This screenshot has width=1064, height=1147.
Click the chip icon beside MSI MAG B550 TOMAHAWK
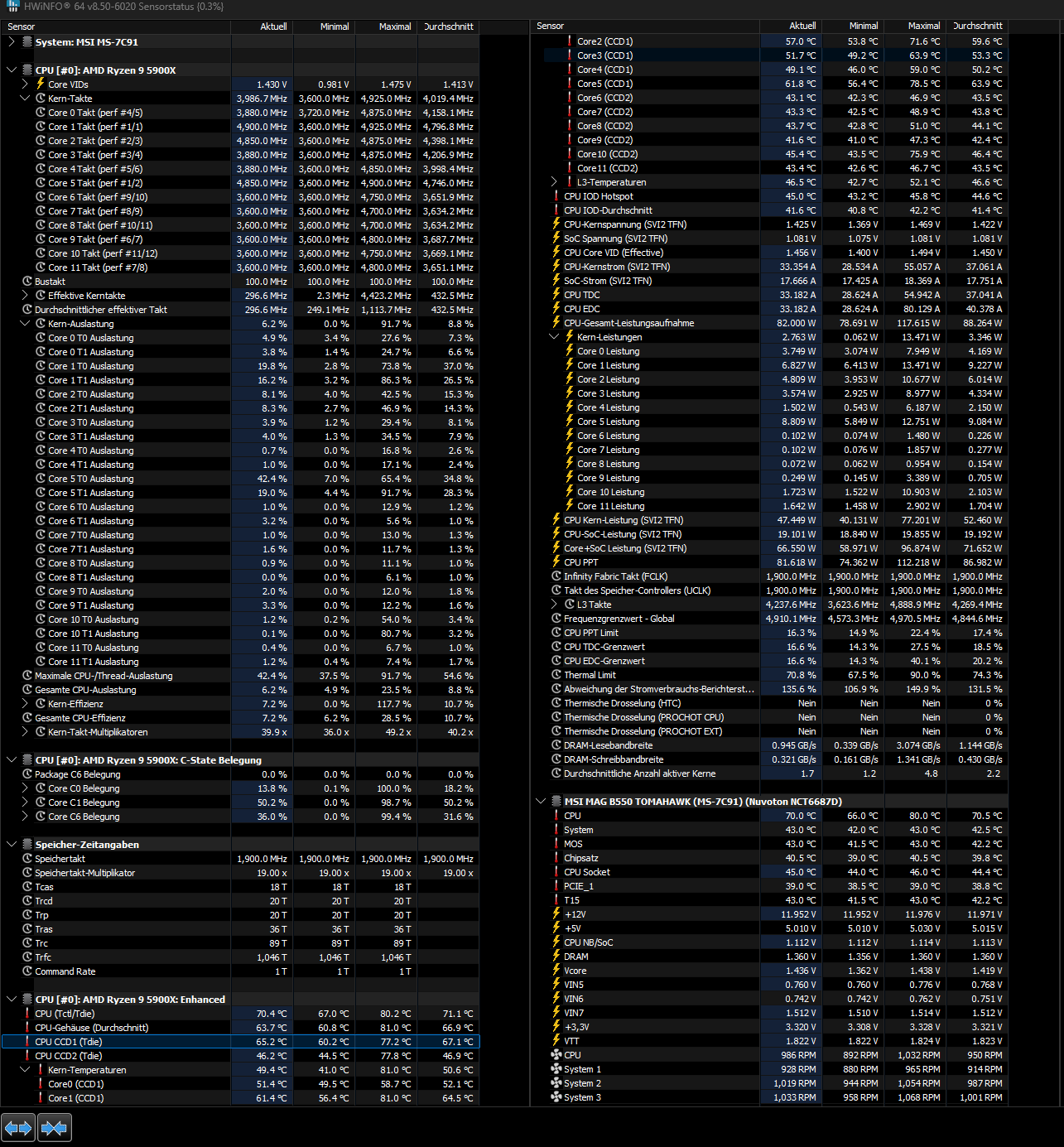pyautogui.click(x=556, y=802)
